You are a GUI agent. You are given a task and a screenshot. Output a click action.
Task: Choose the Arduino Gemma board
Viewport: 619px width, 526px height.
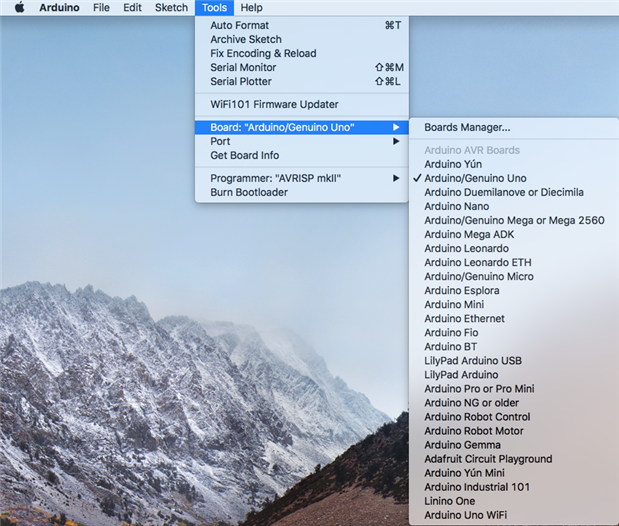(514, 445)
